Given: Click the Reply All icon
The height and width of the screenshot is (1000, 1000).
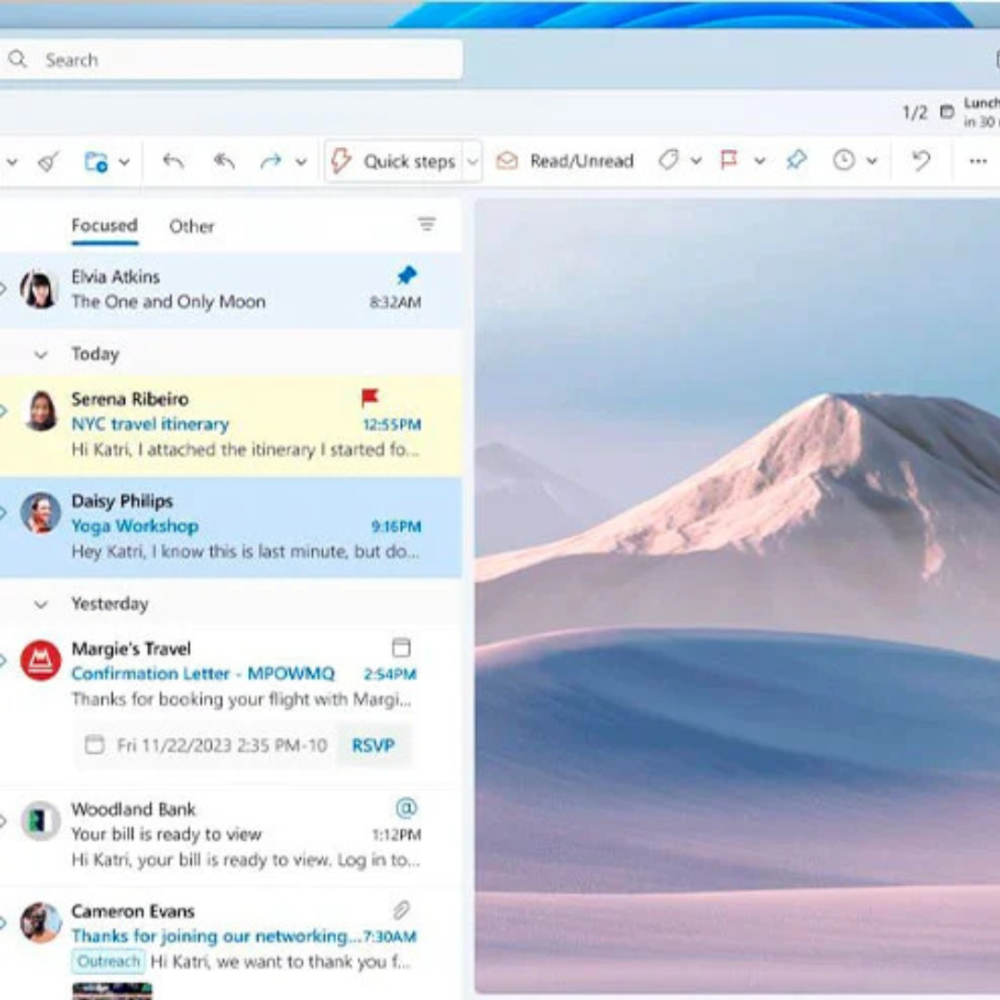Looking at the screenshot, I should (x=224, y=161).
